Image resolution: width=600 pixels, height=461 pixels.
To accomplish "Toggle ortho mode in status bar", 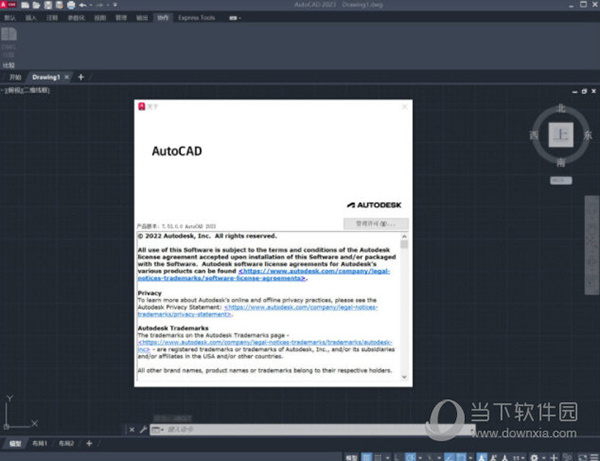I will click(398, 457).
